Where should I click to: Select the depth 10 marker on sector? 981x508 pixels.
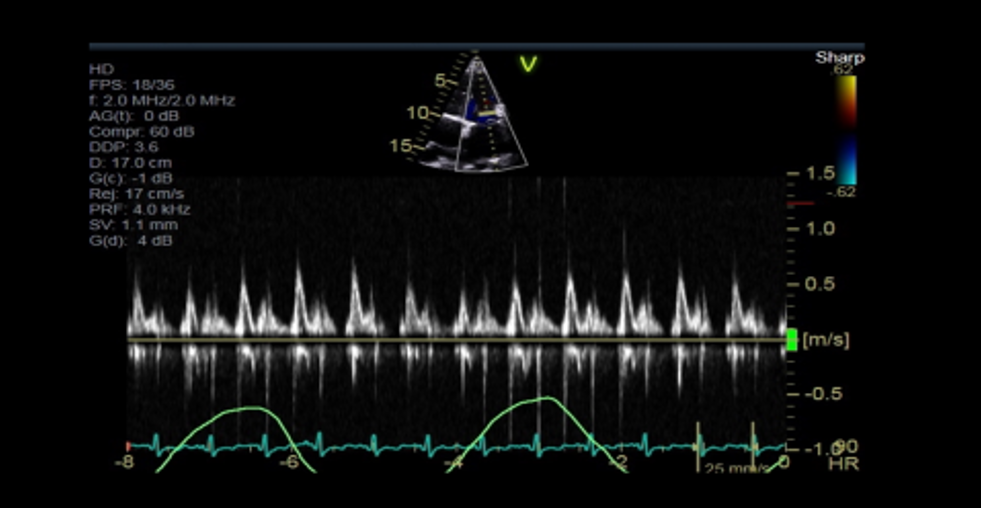(415, 113)
